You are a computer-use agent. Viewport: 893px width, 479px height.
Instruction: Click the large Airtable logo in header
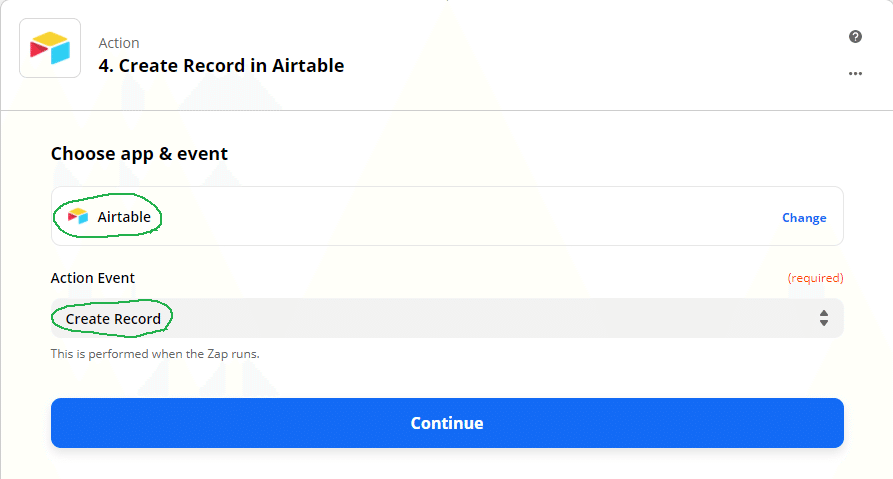[x=50, y=48]
